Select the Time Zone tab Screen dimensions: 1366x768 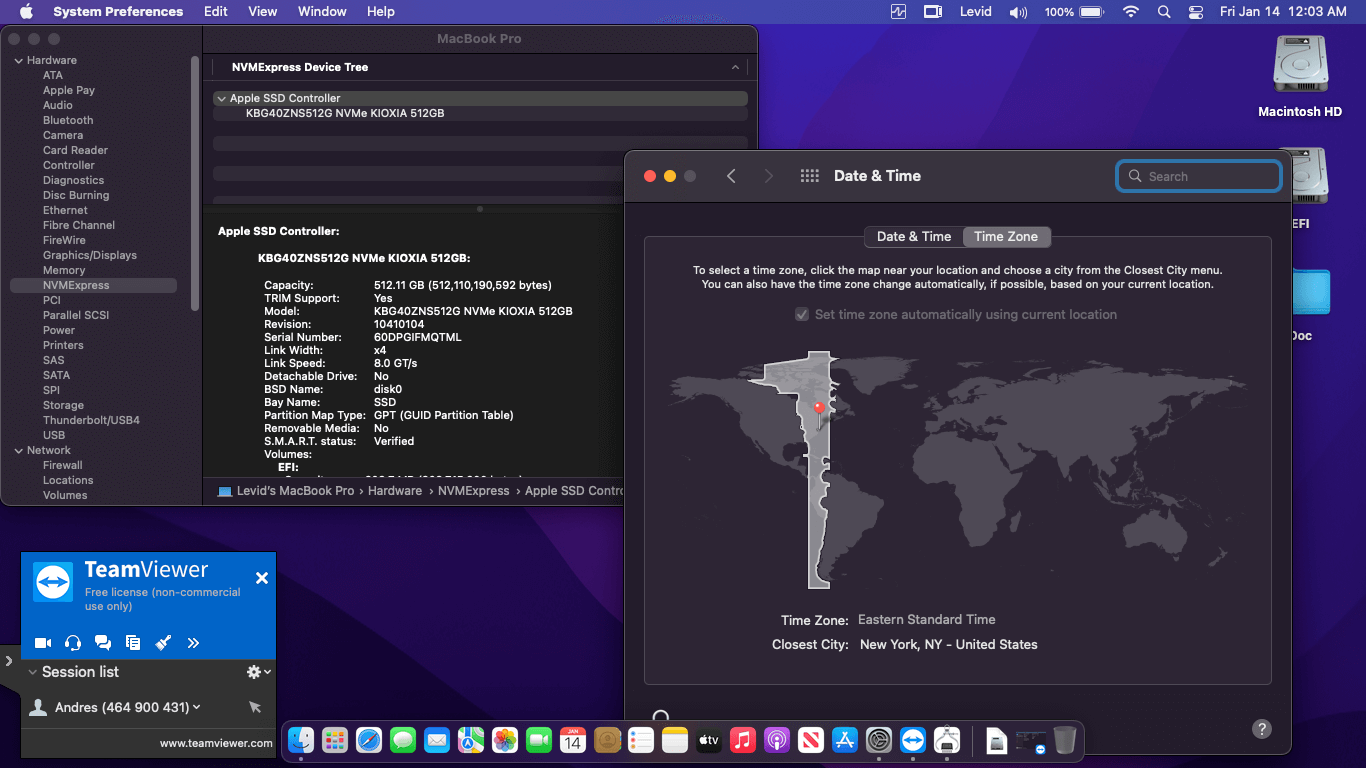pyautogui.click(x=1006, y=237)
